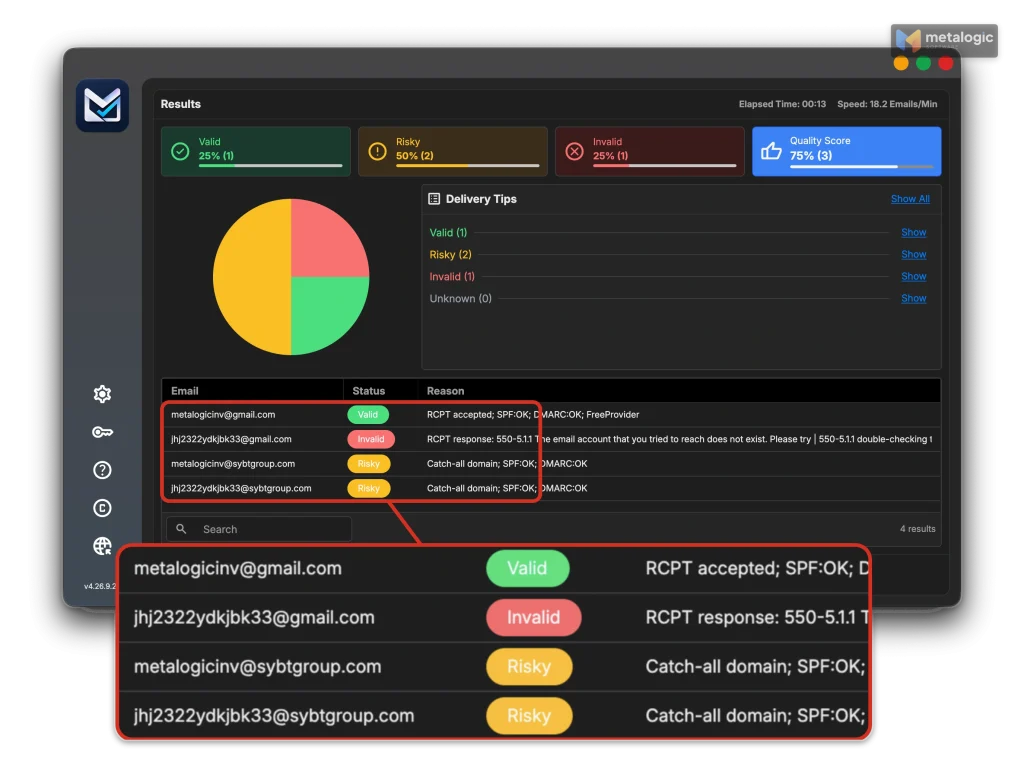Open settings via the gear icon
Viewport: 1024px width, 765px height.
[x=103, y=394]
